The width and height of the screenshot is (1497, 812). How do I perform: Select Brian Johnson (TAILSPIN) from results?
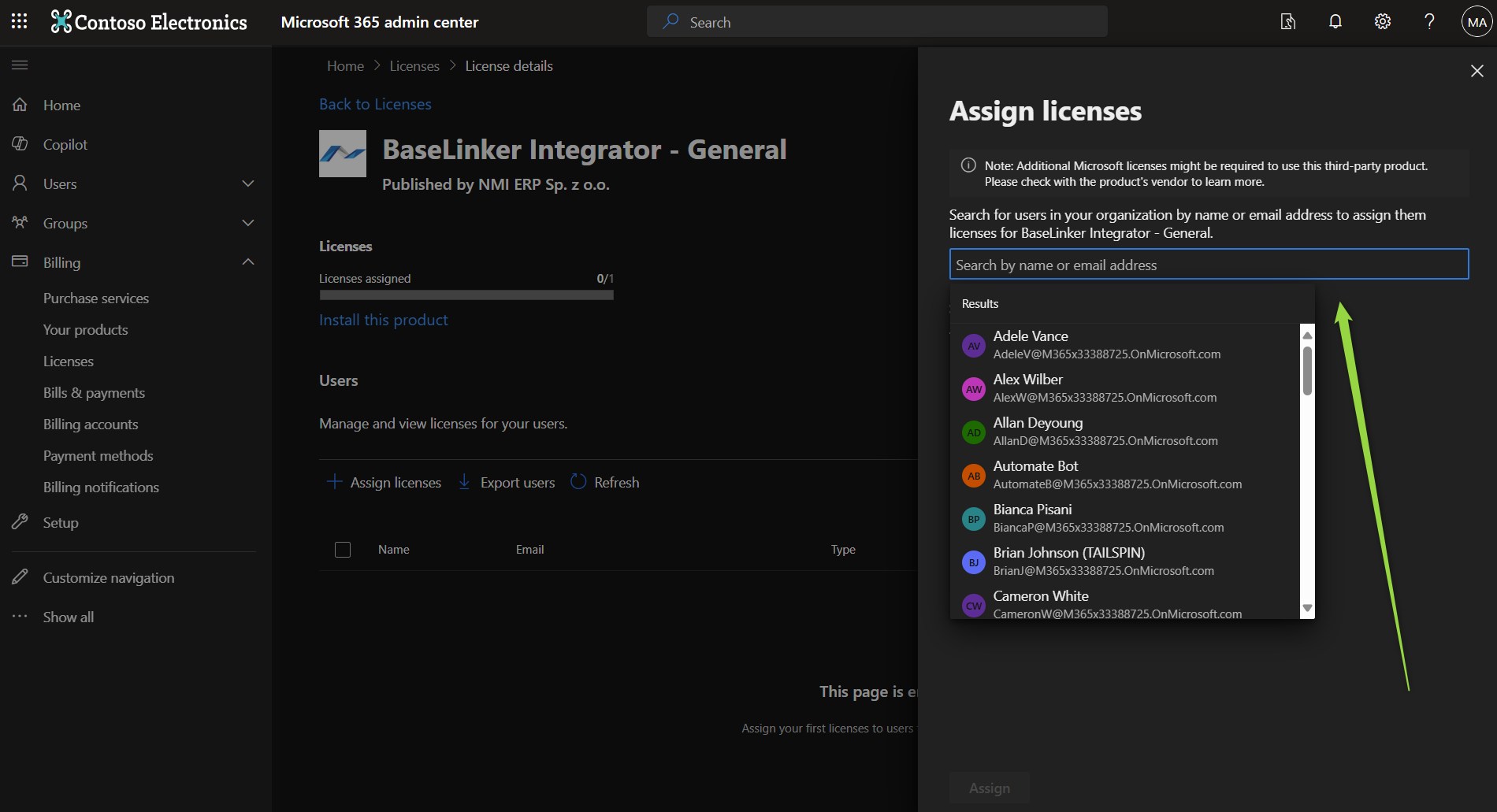click(1125, 562)
